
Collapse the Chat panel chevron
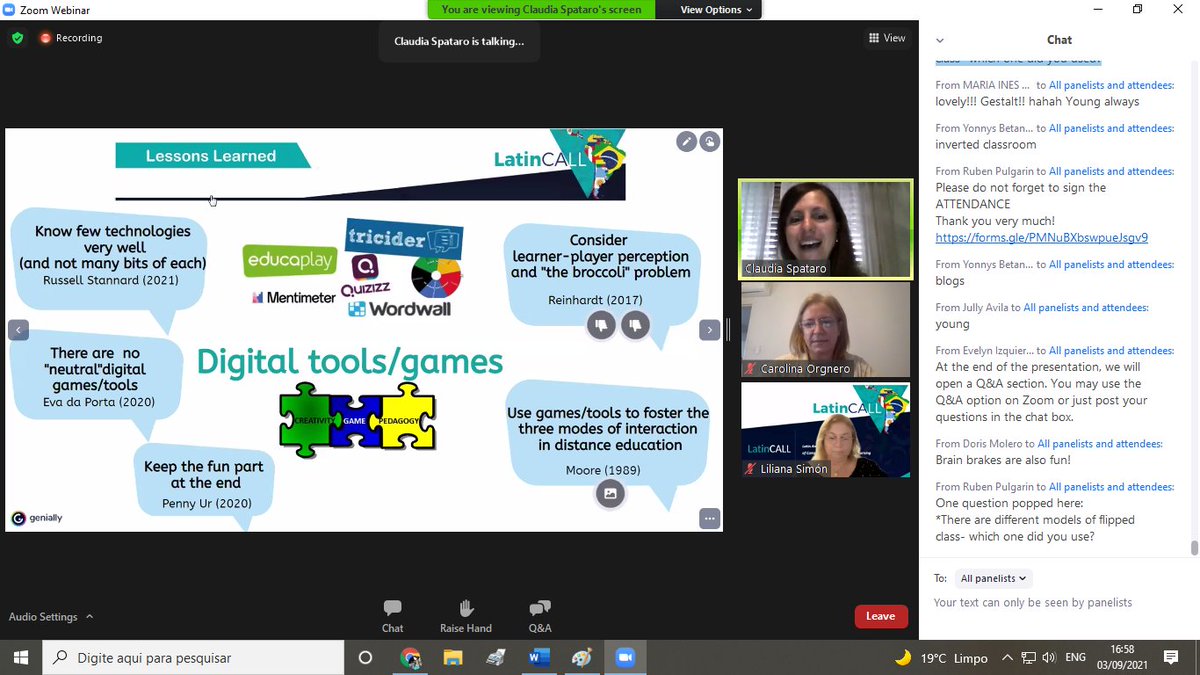point(940,40)
